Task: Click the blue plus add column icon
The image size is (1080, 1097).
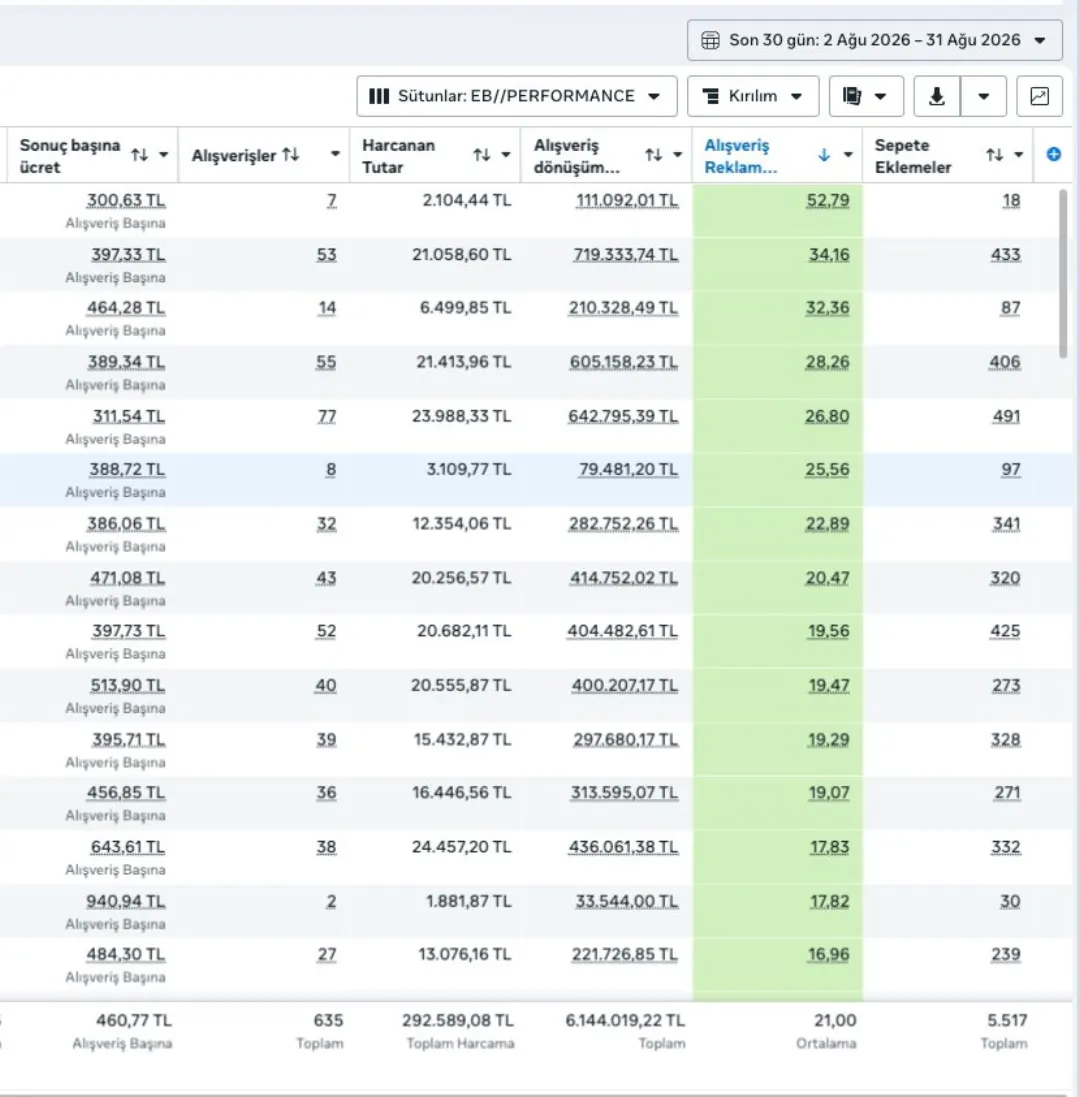Action: [1053, 155]
